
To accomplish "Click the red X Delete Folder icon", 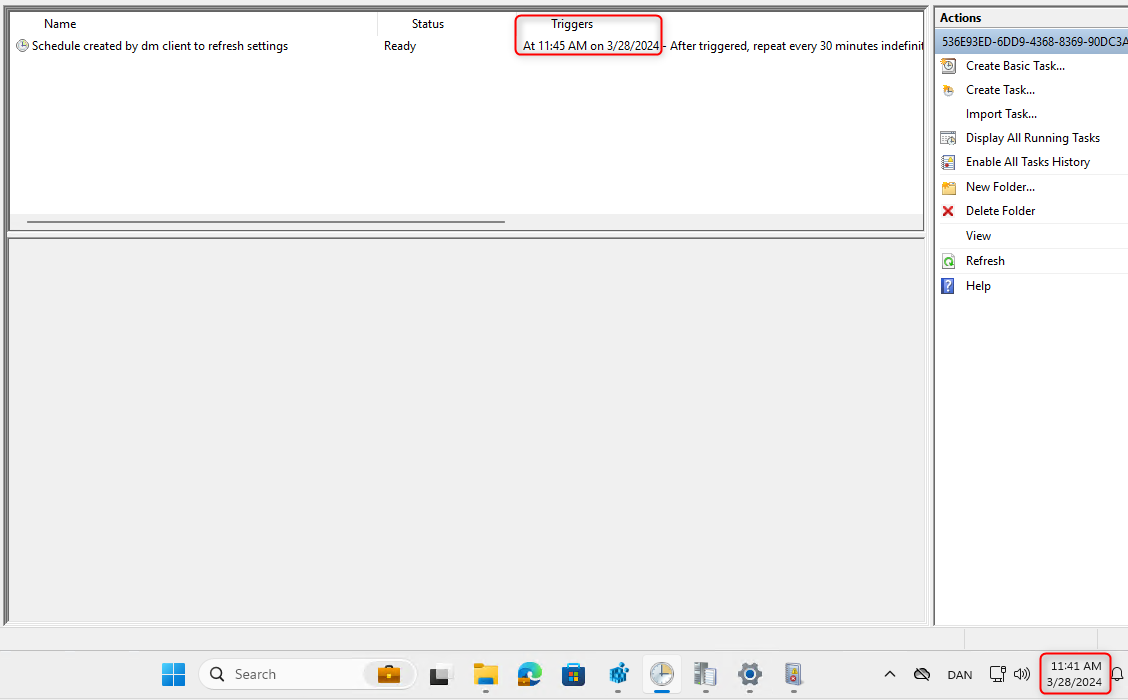I will pos(948,211).
